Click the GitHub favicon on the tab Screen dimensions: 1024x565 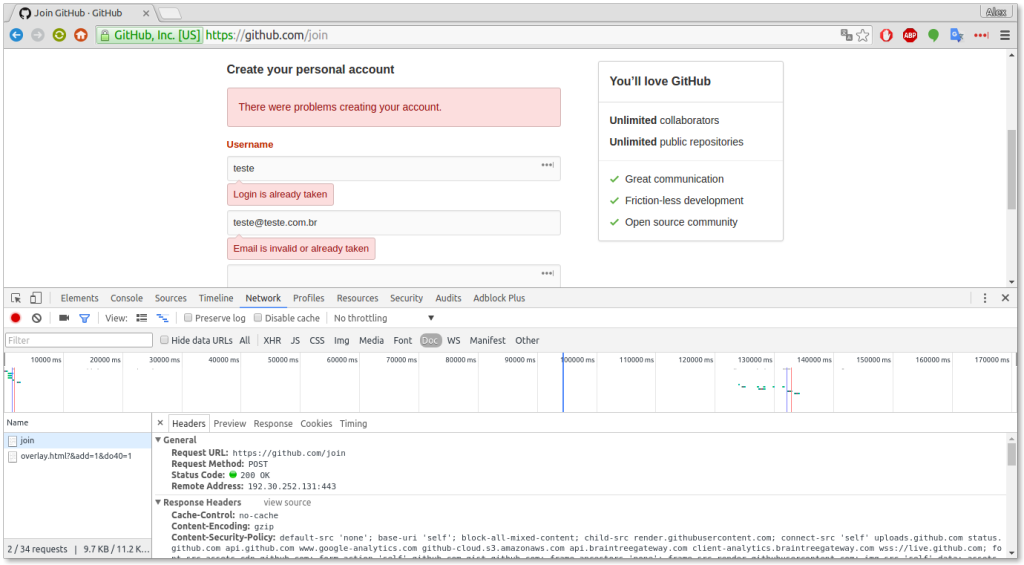pos(25,13)
